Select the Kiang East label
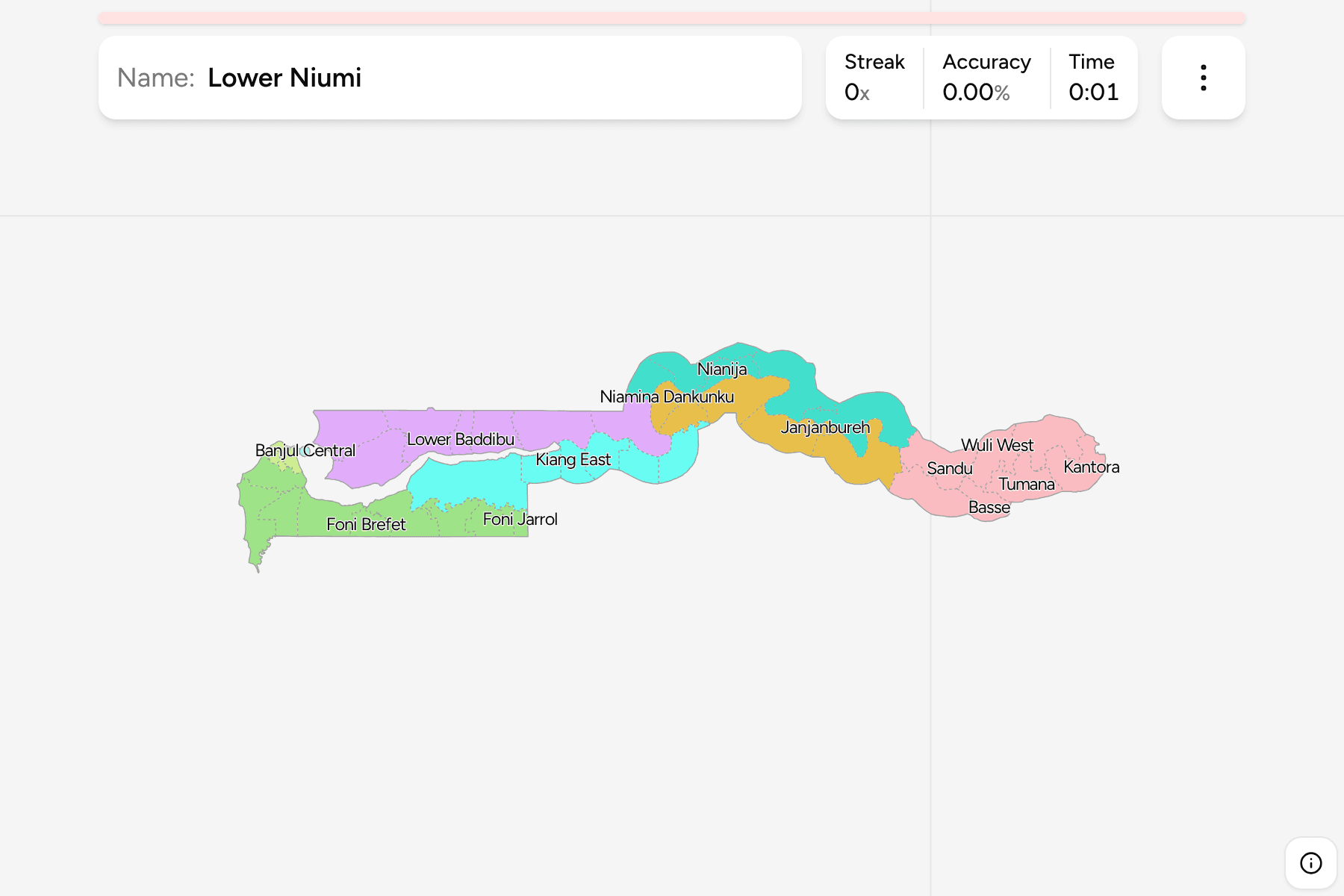1344x896 pixels. click(x=573, y=459)
